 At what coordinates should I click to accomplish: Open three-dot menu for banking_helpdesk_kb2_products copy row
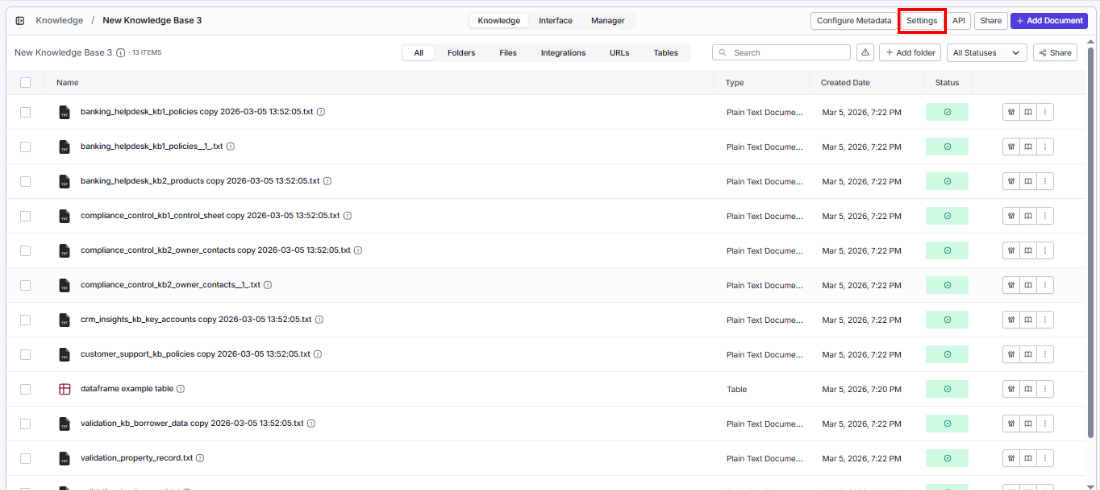coord(1045,181)
